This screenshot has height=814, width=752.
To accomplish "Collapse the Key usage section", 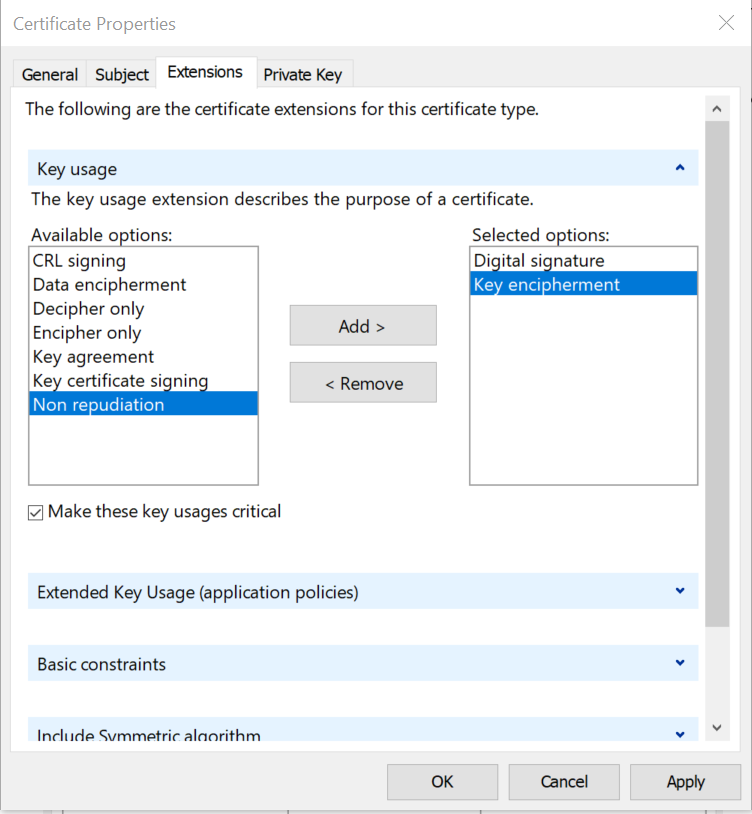I will click(x=679, y=168).
